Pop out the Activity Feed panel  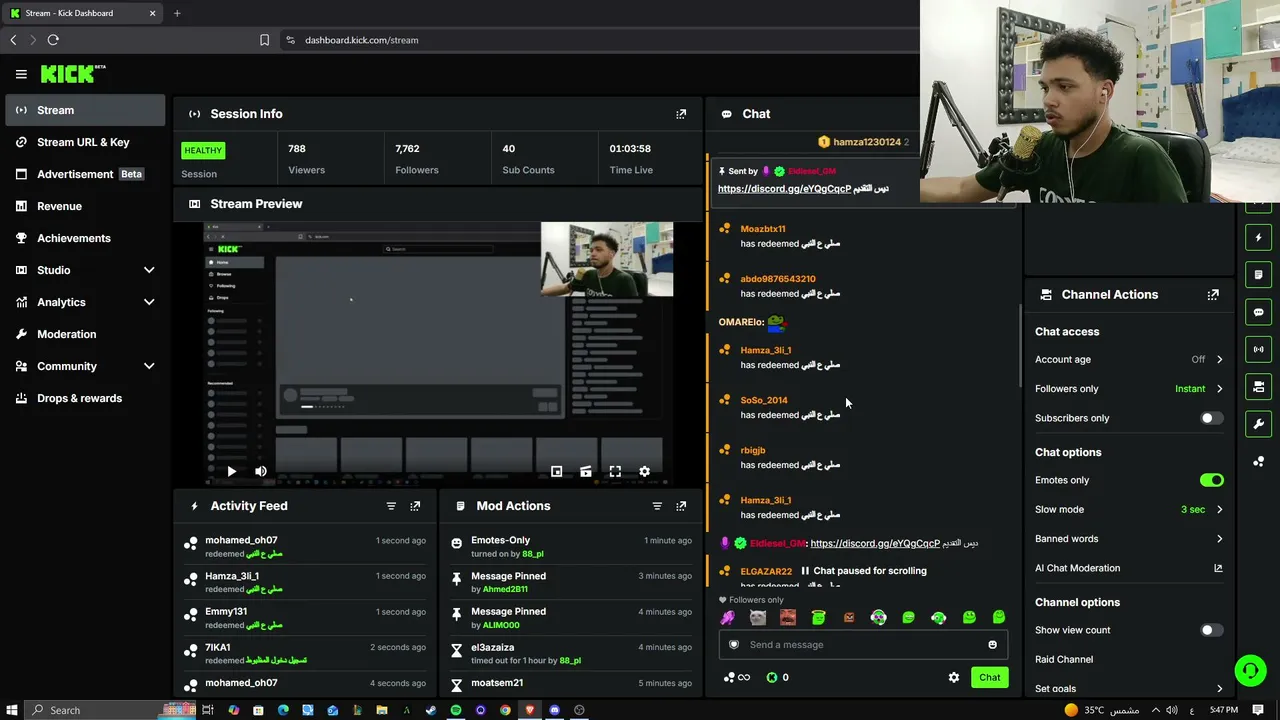point(415,506)
